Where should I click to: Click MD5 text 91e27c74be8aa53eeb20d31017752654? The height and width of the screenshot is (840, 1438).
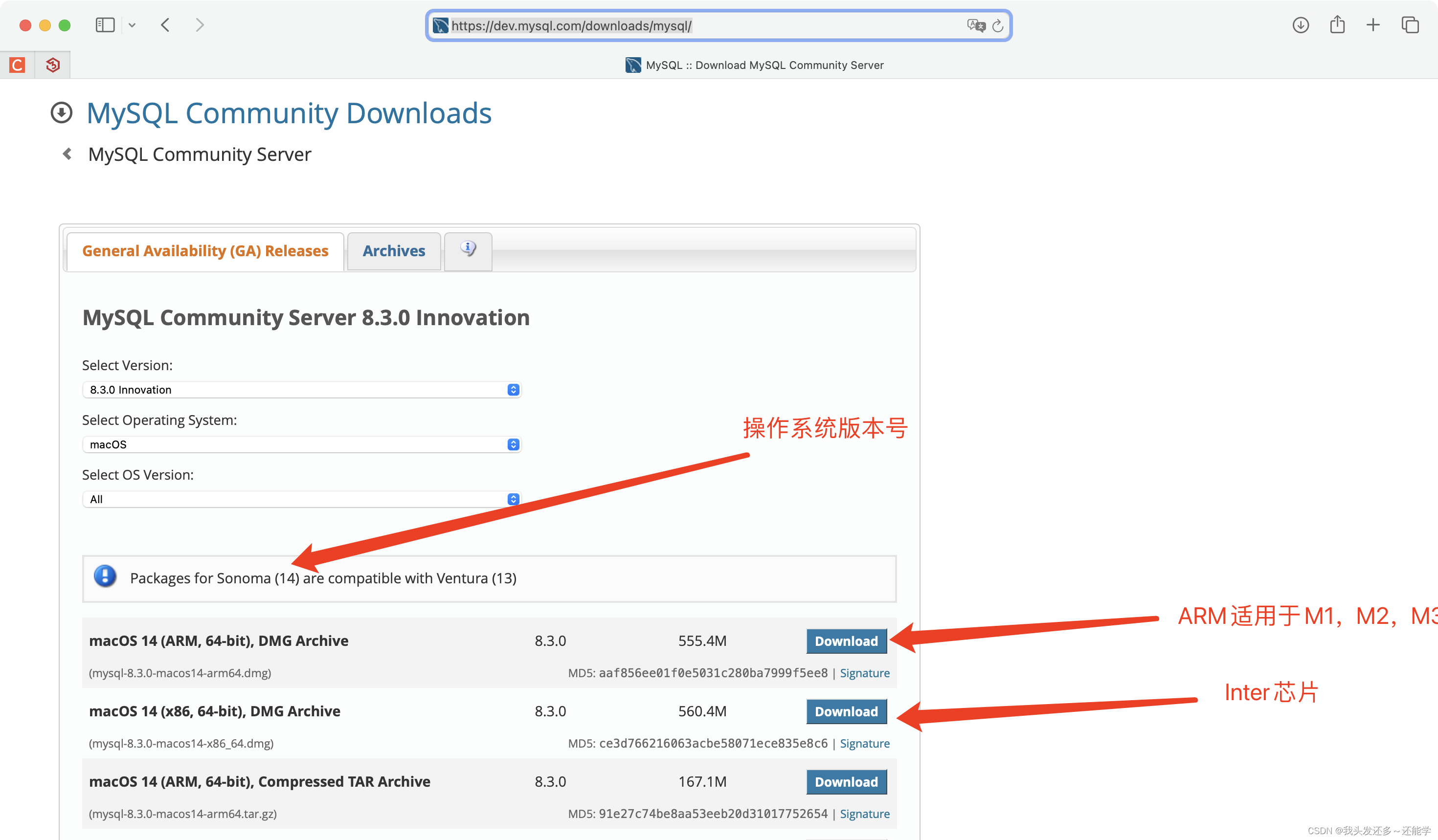713,814
